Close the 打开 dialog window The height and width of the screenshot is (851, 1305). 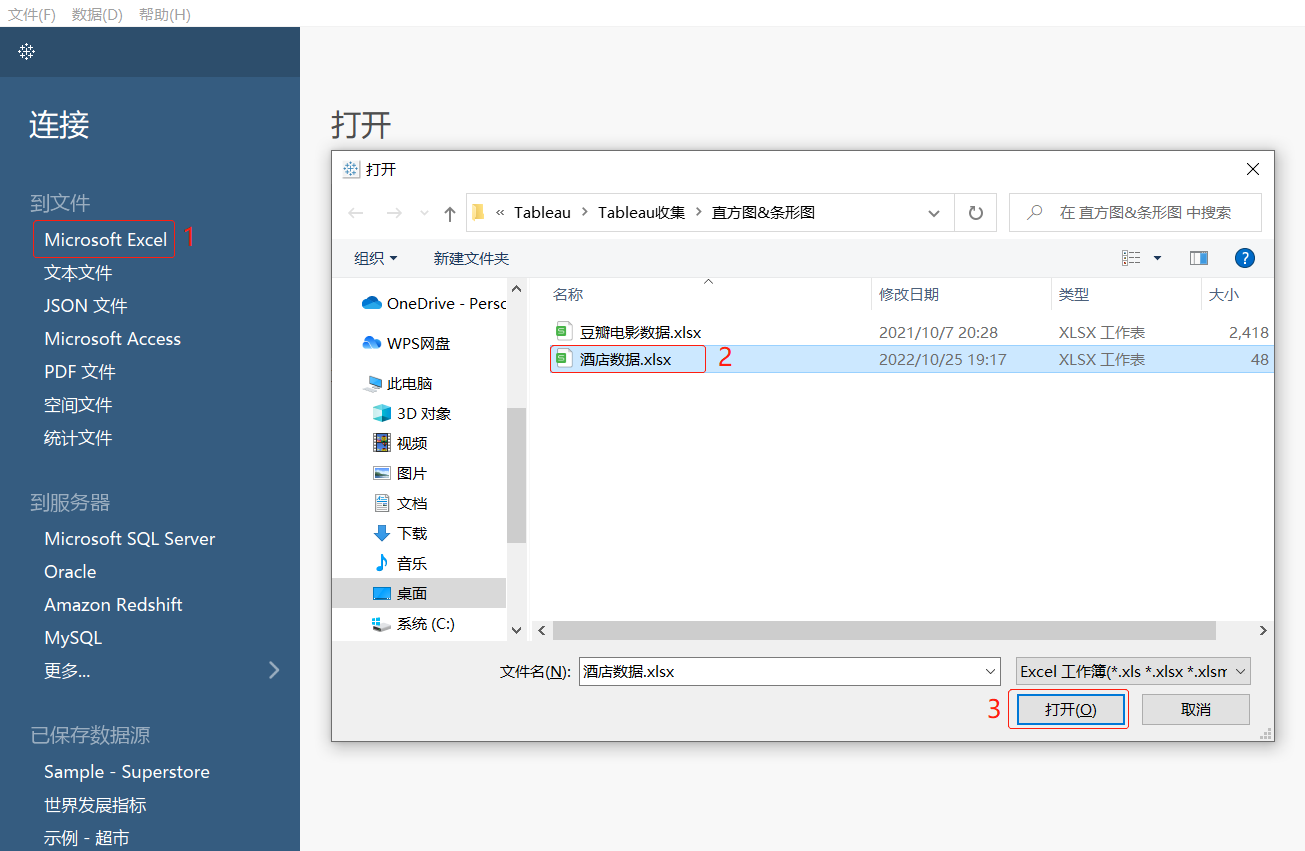[x=1253, y=169]
